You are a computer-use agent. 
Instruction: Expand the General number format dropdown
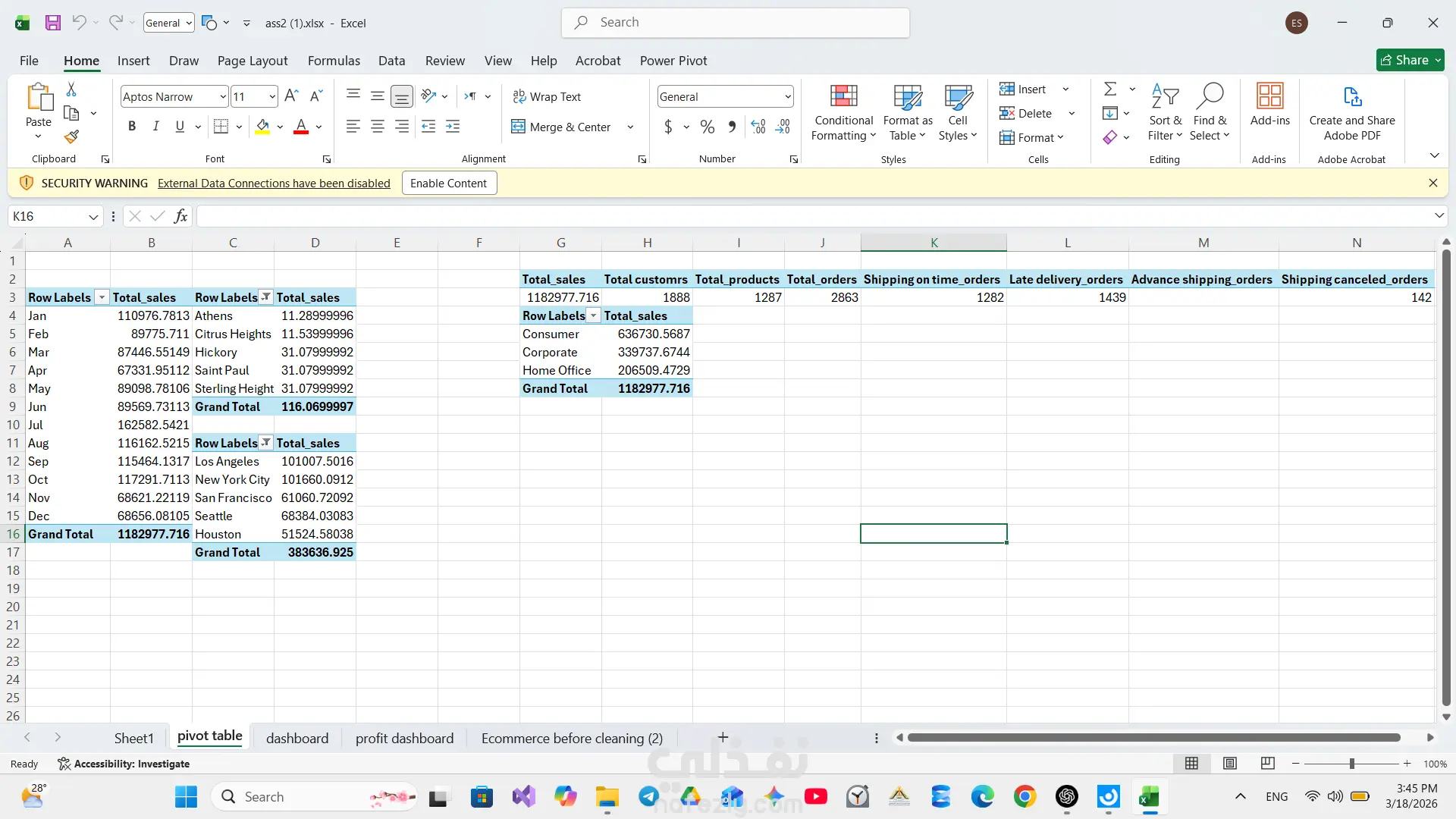787,96
